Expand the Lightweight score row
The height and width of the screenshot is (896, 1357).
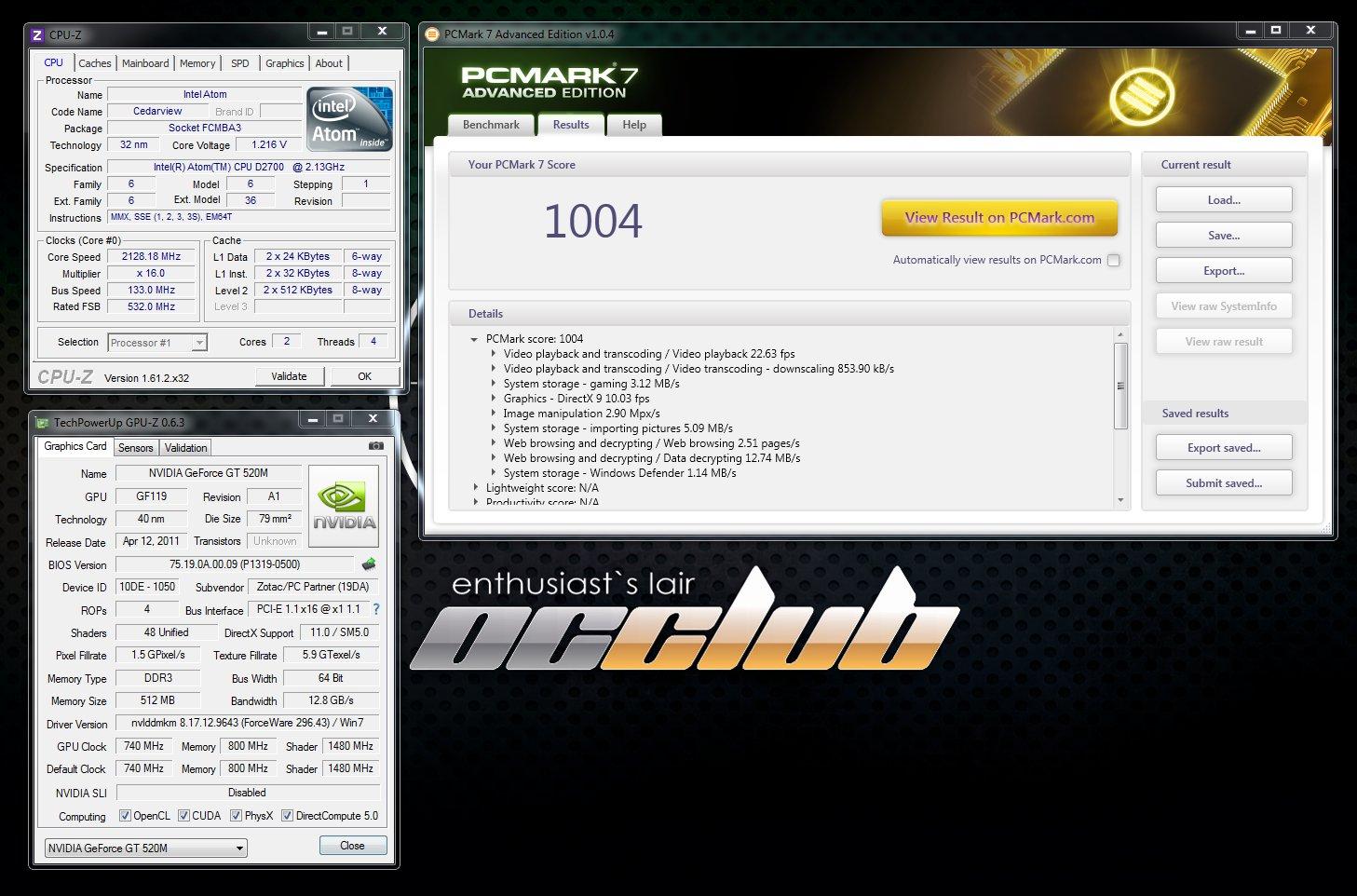pos(476,488)
